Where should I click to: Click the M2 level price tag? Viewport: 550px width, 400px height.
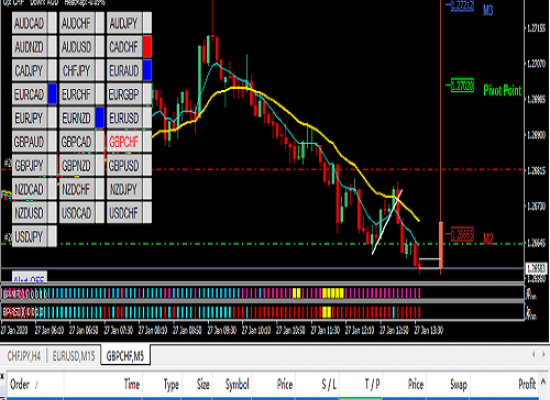(462, 234)
